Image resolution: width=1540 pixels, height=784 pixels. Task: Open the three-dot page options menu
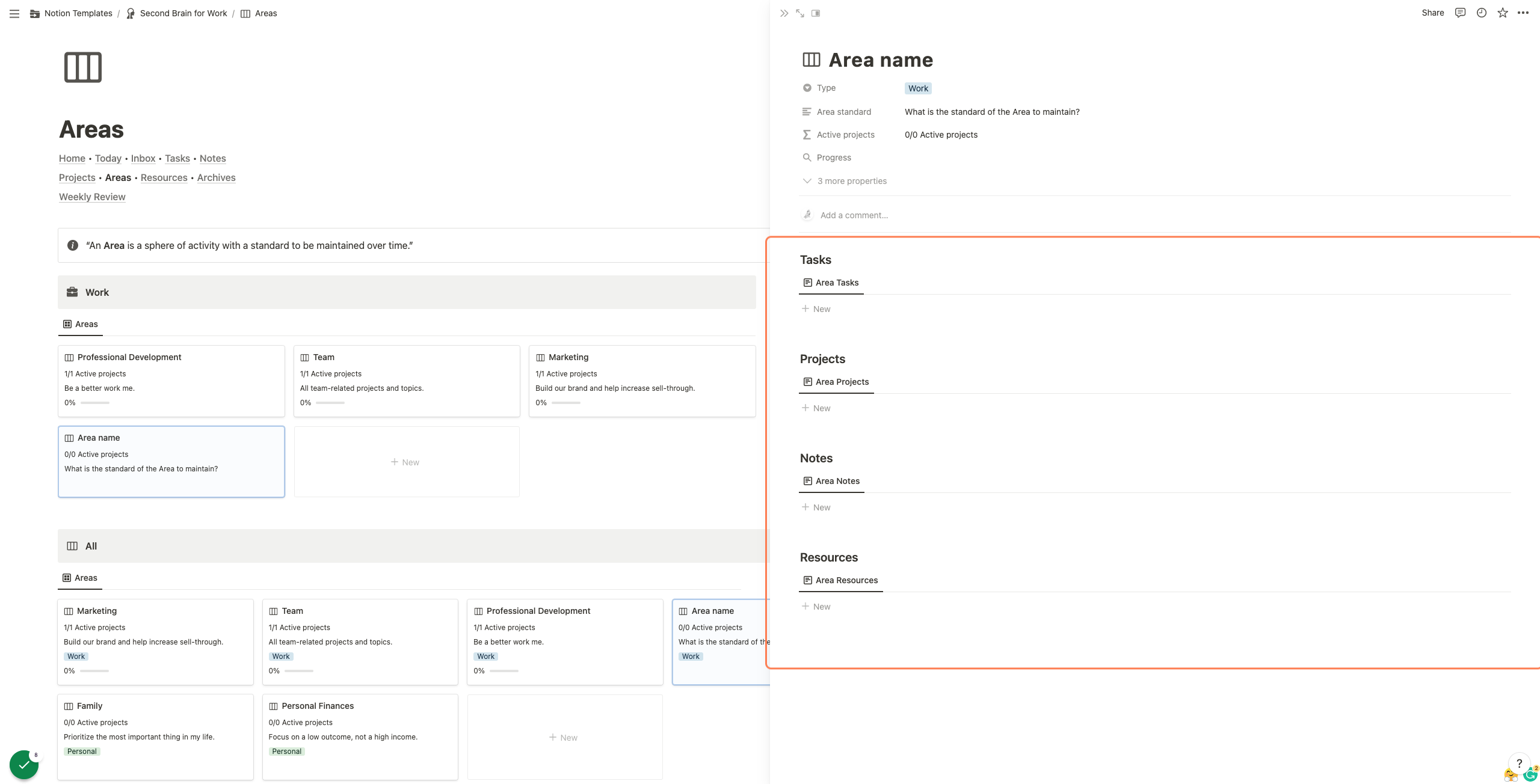(1523, 13)
